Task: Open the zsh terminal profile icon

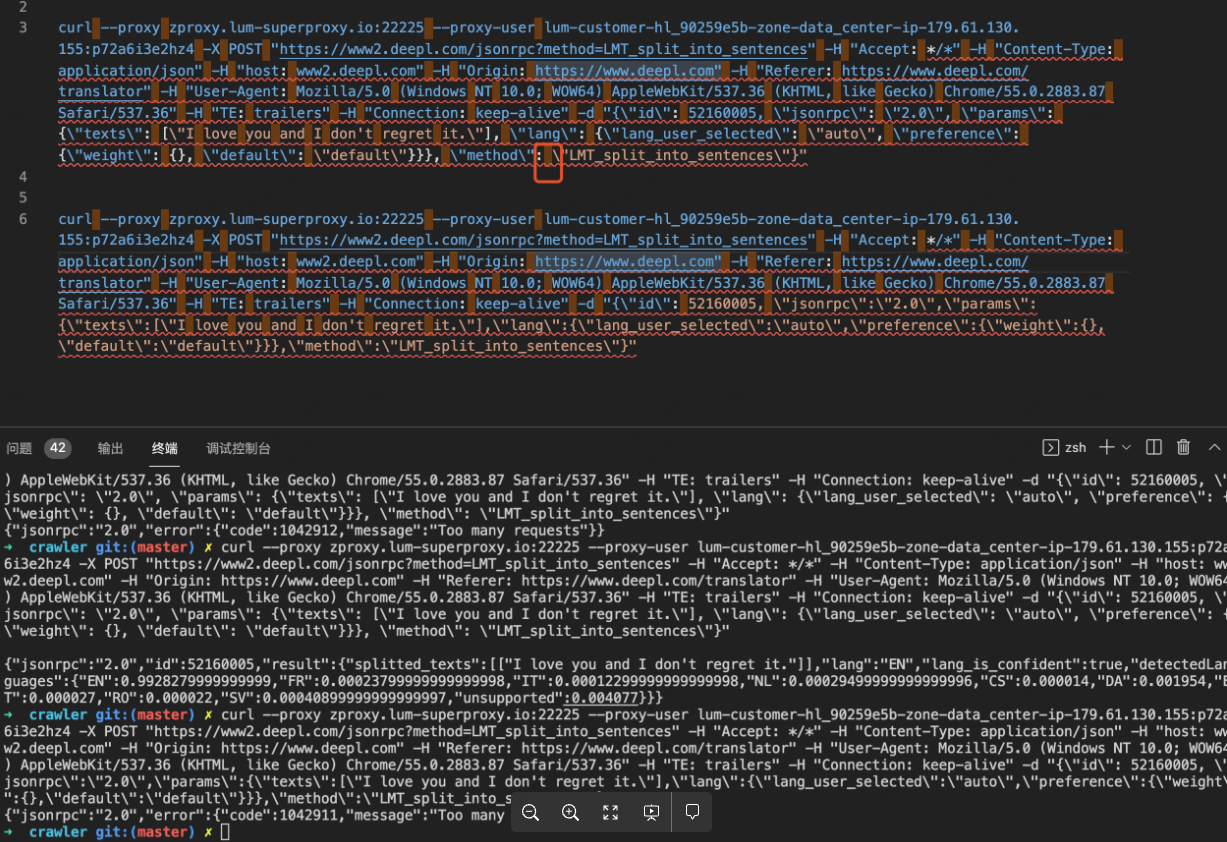Action: 1050,447
